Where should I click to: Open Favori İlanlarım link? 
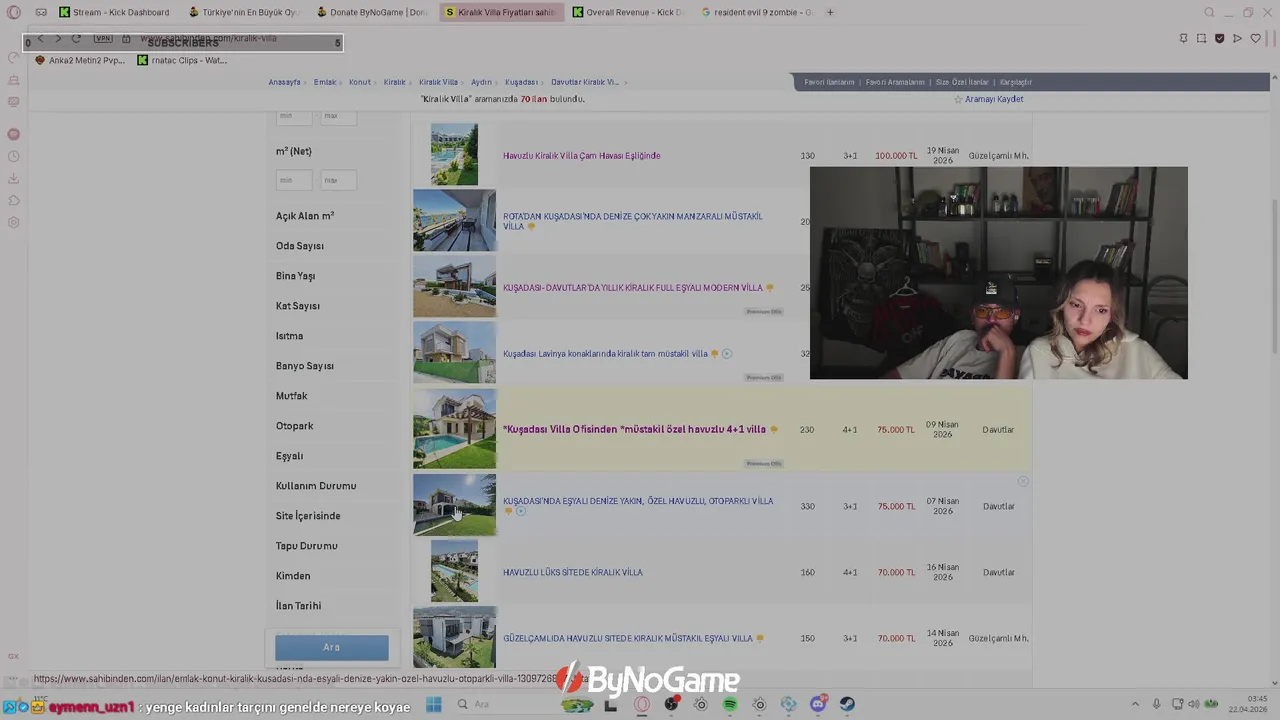pos(829,82)
